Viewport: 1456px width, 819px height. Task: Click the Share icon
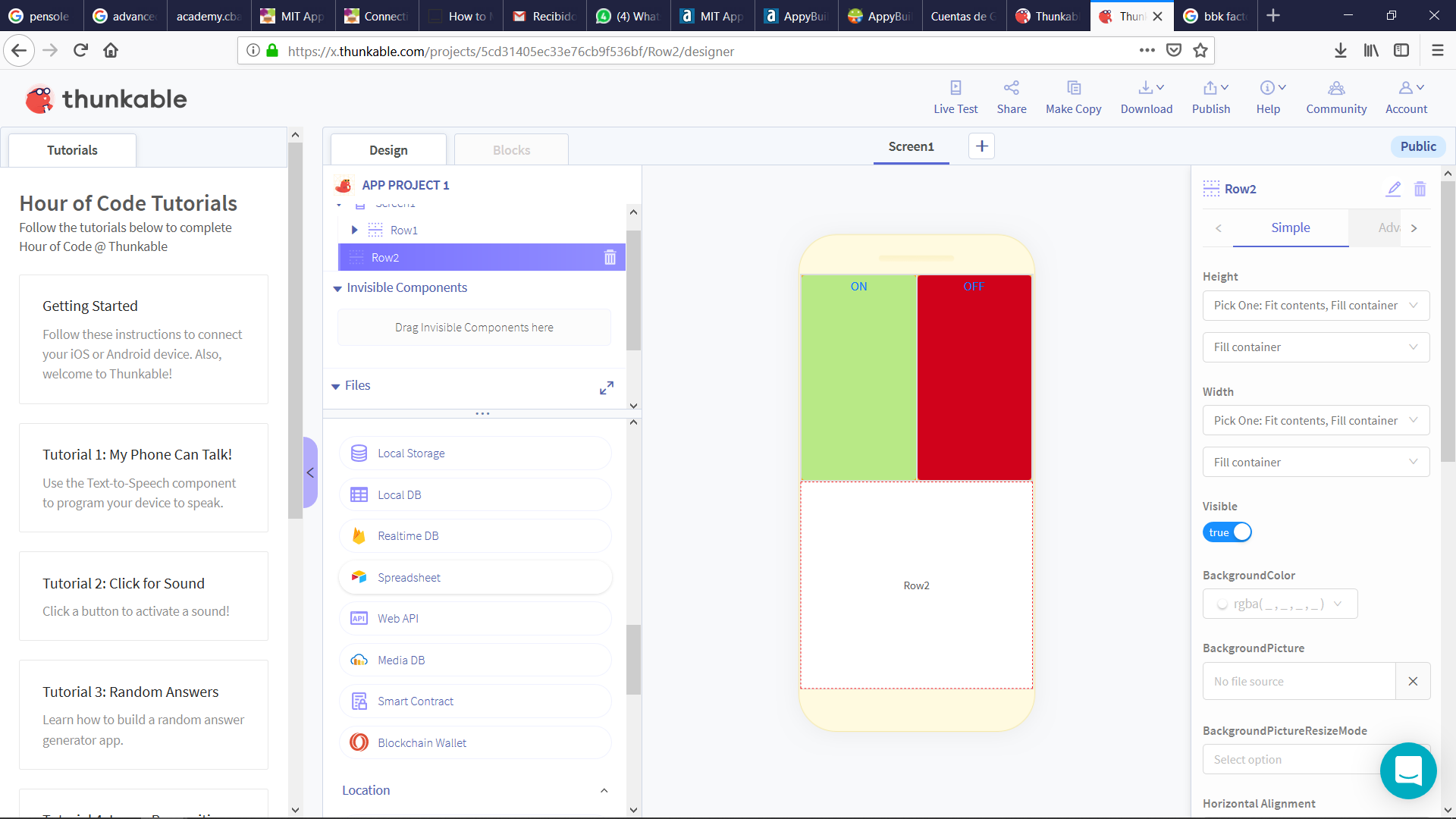click(1012, 96)
